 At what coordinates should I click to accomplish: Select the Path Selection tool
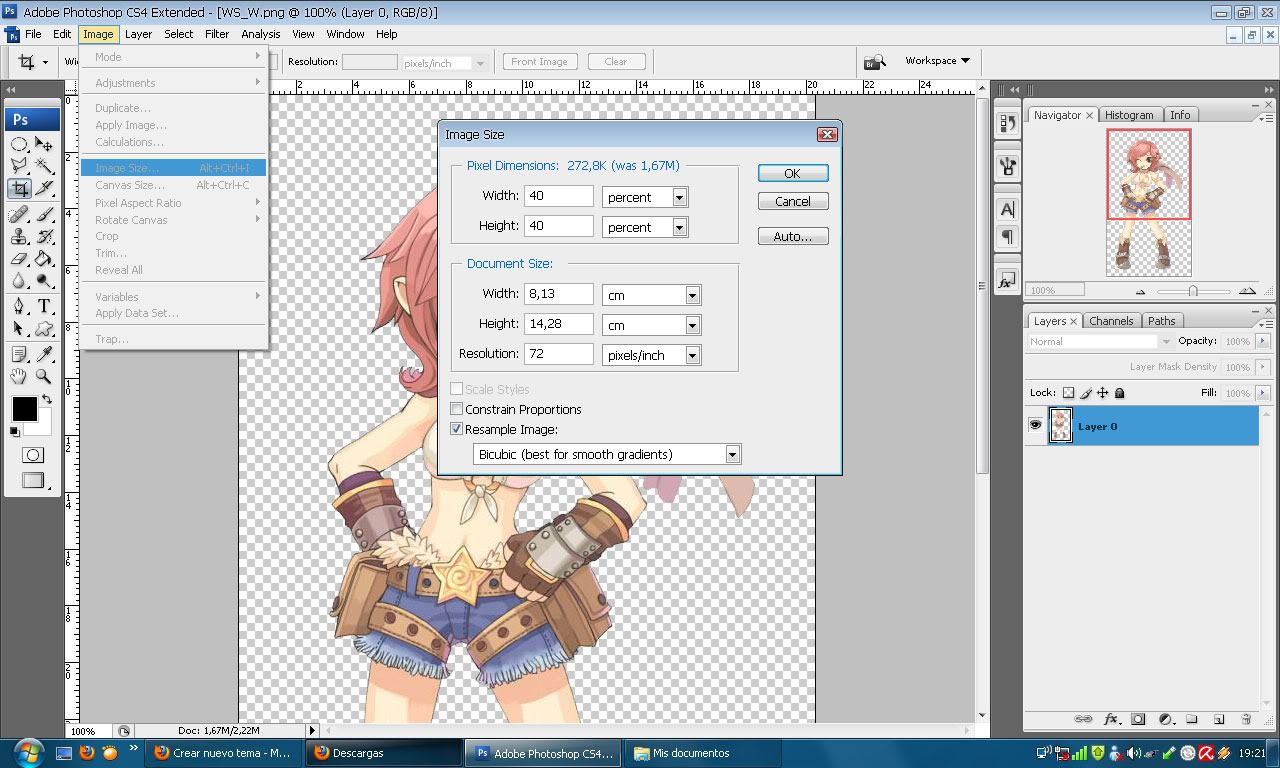[19, 329]
